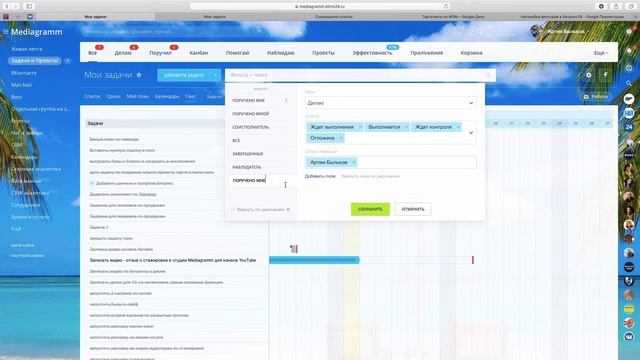Click the Safari share button
The height and width of the screenshot is (360, 640).
(616, 6)
